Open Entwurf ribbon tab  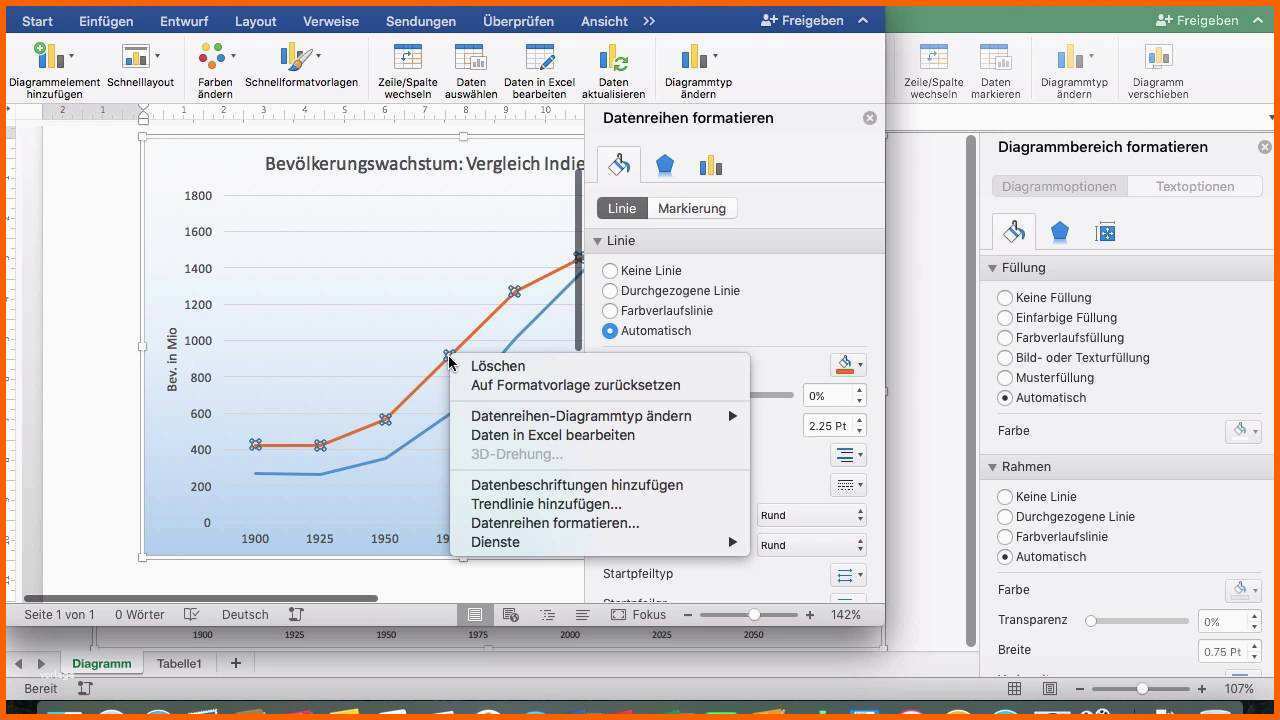click(x=185, y=21)
